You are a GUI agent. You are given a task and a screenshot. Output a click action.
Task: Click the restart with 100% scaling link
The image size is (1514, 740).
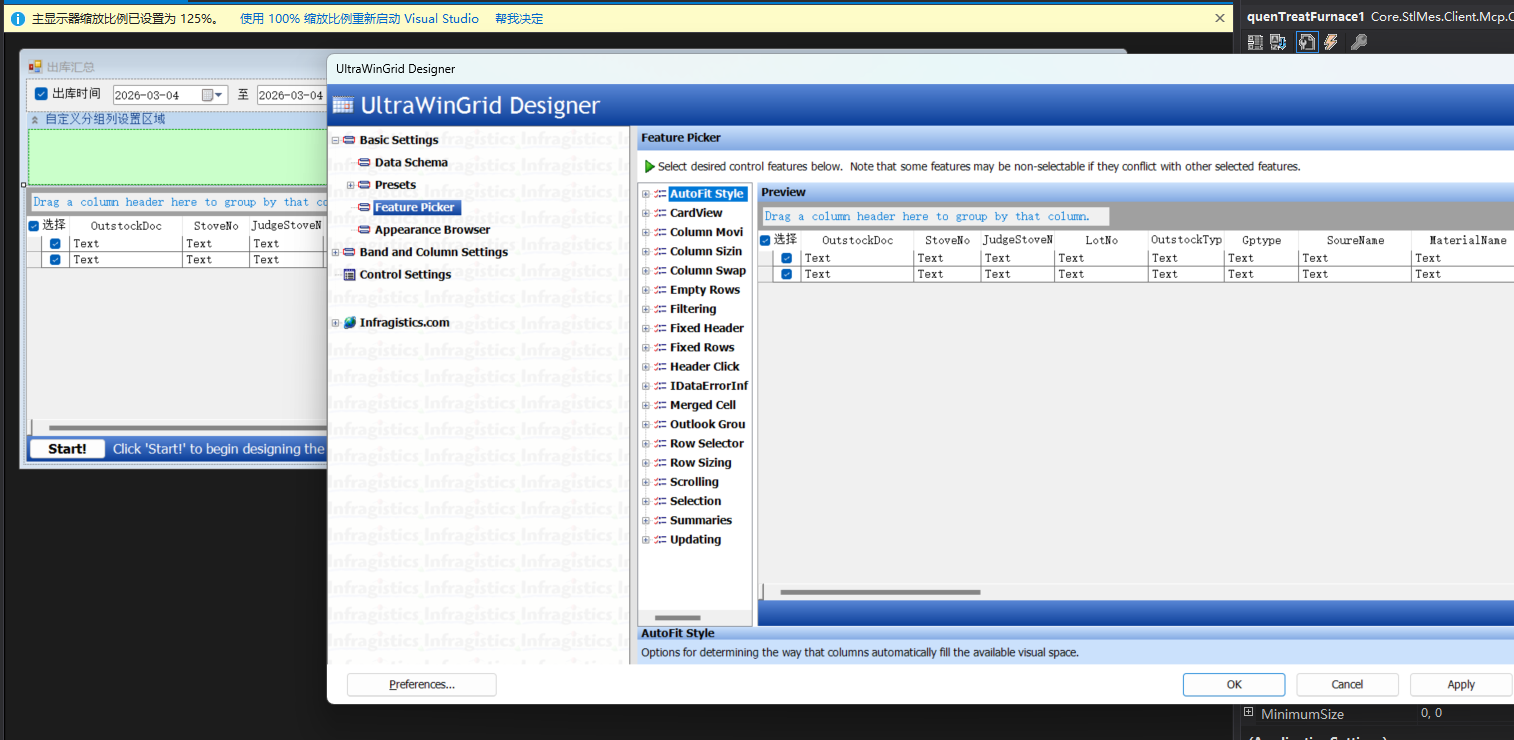pos(359,19)
